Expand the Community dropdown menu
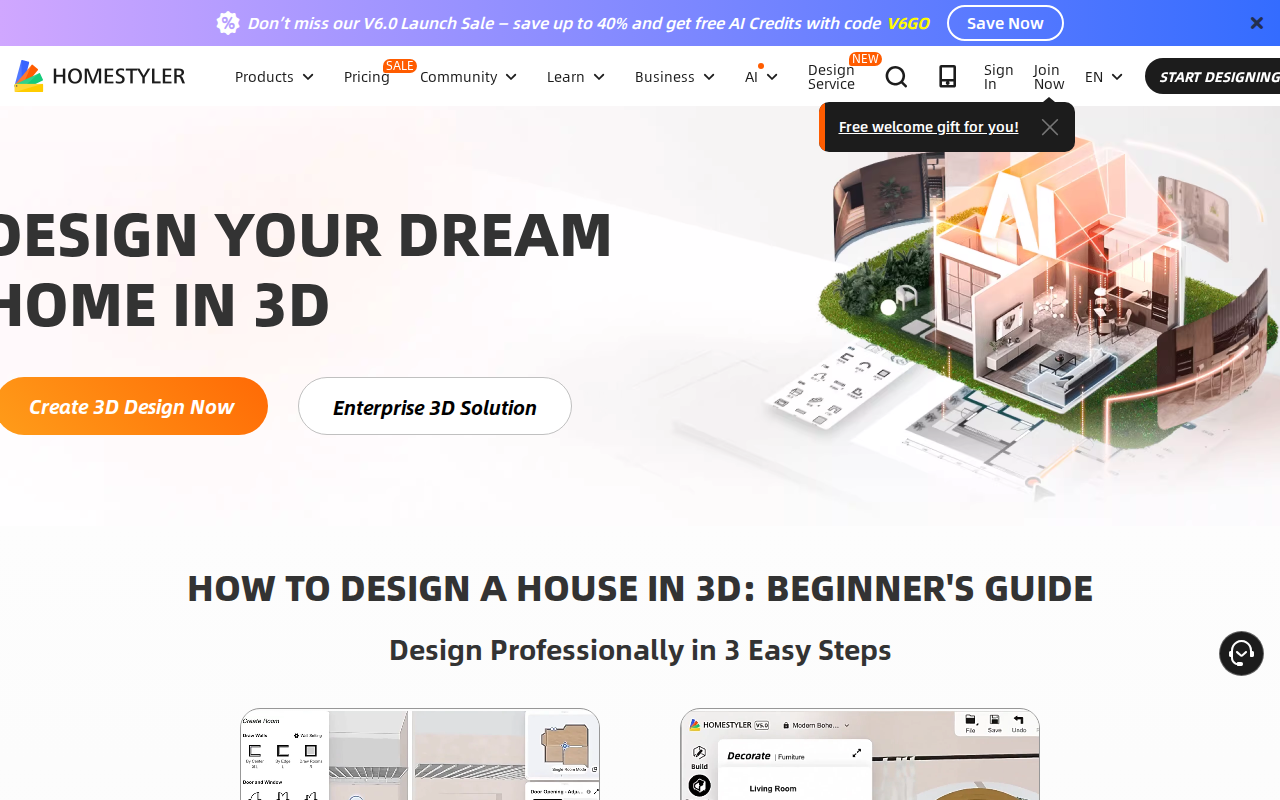The image size is (1280, 800). [x=467, y=76]
